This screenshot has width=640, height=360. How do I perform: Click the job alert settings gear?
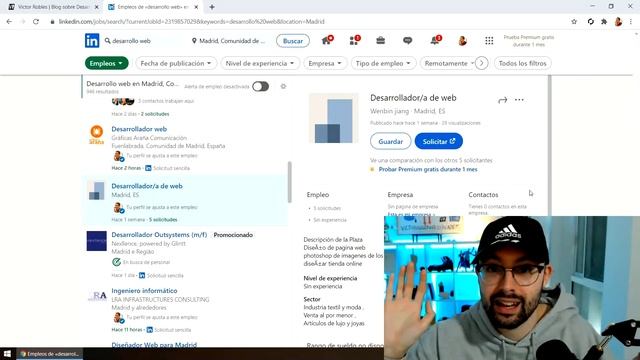pos(283,87)
